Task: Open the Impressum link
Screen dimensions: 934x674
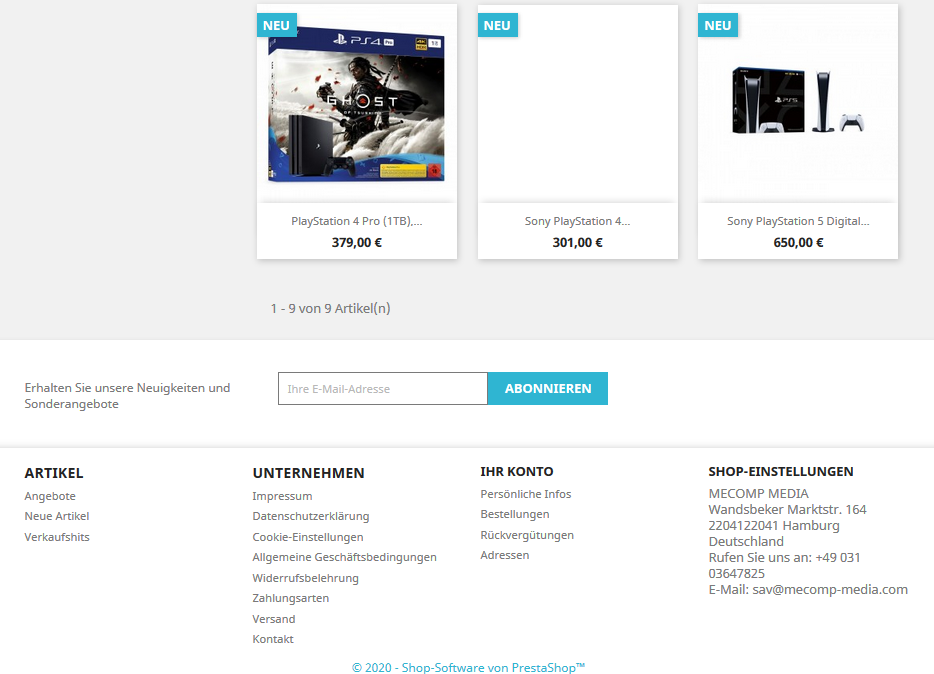Action: point(282,496)
